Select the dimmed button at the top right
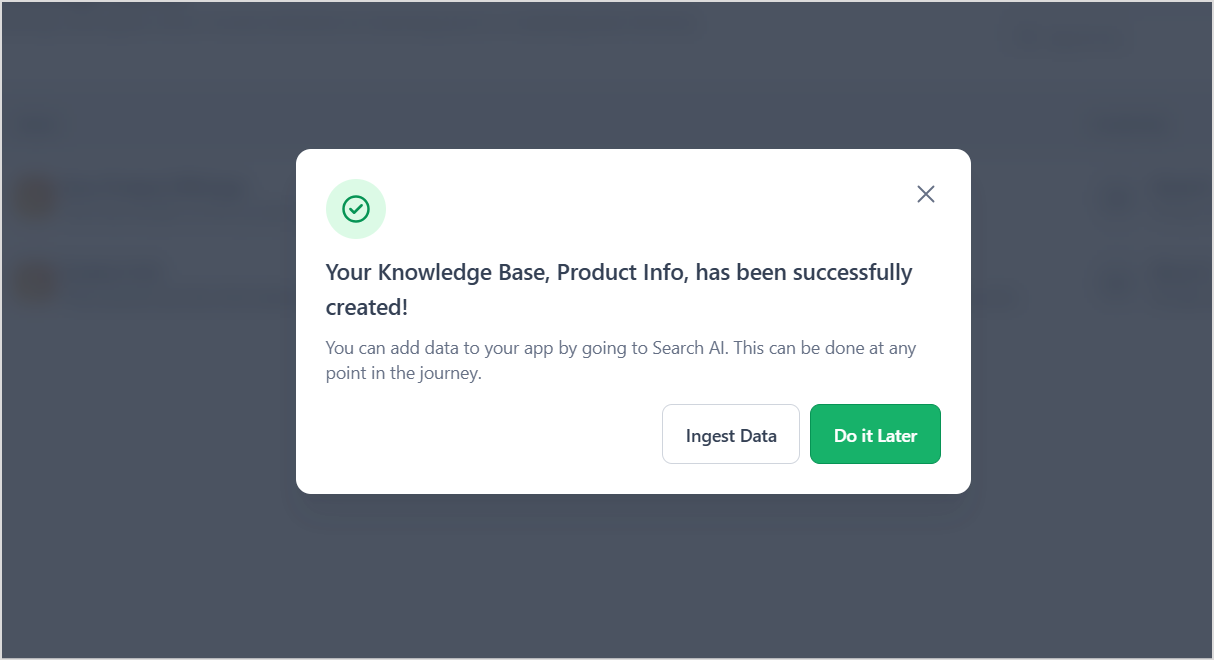This screenshot has height=660, width=1214. tap(1063, 38)
